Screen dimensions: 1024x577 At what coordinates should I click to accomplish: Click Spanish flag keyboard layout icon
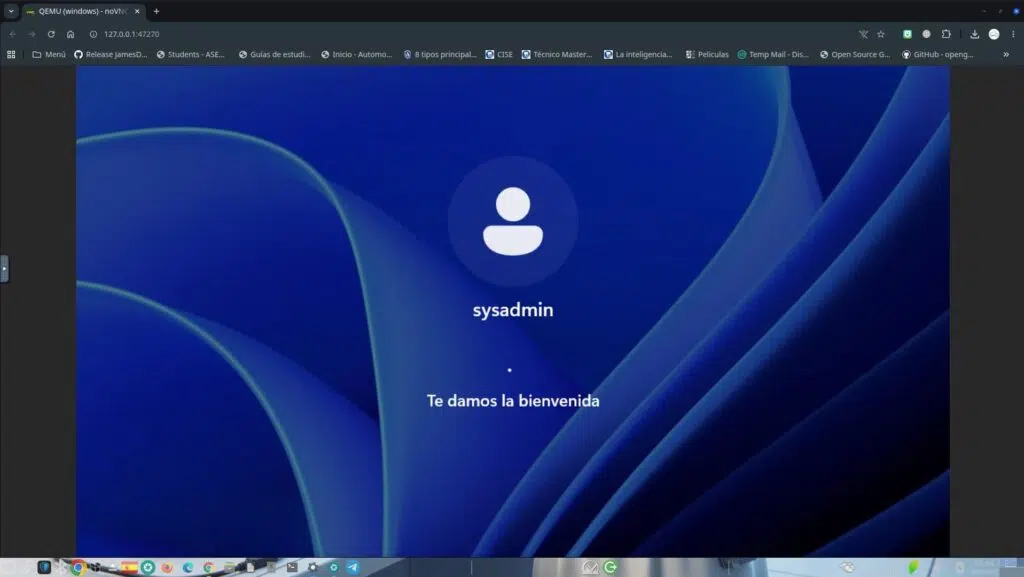[129, 567]
